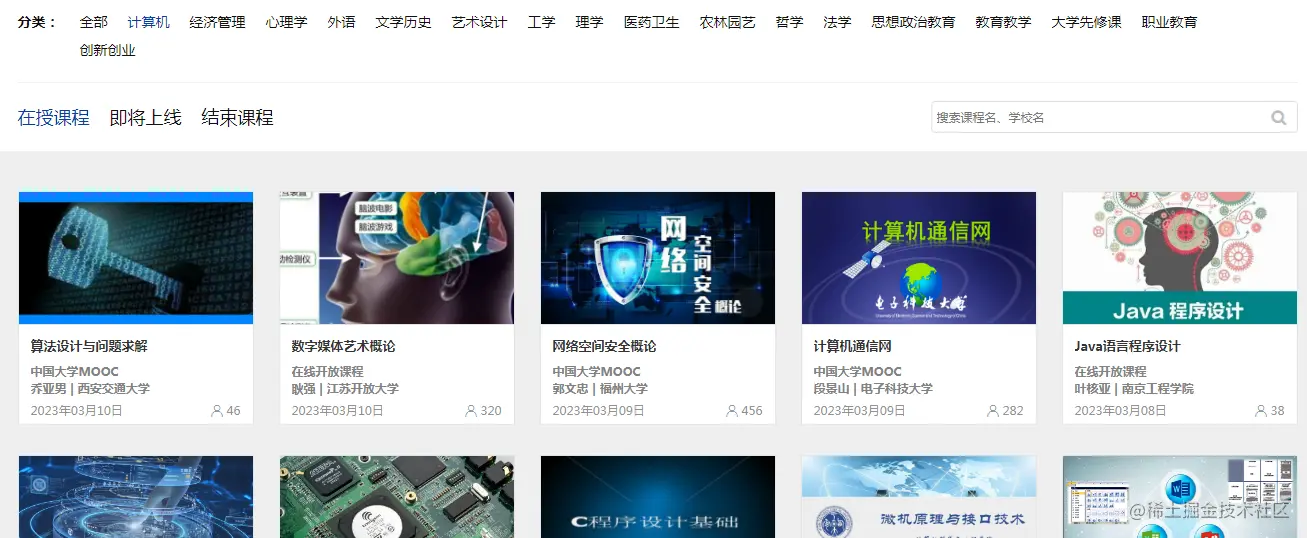Open the brain-image thumbnail for 数字媒体艺术概论
This screenshot has width=1307, height=538.
(397, 258)
